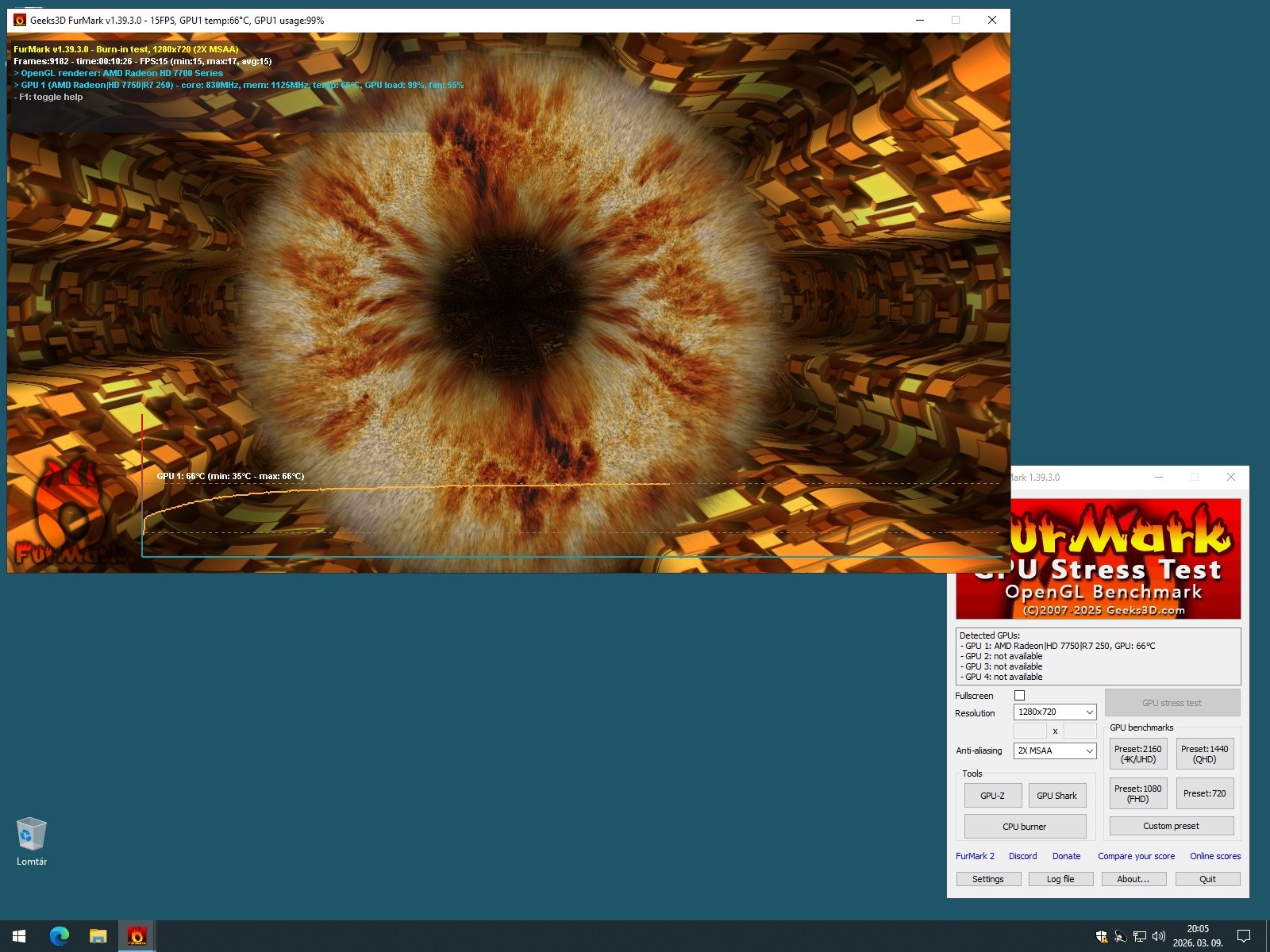Open the Donate link

(x=1067, y=856)
